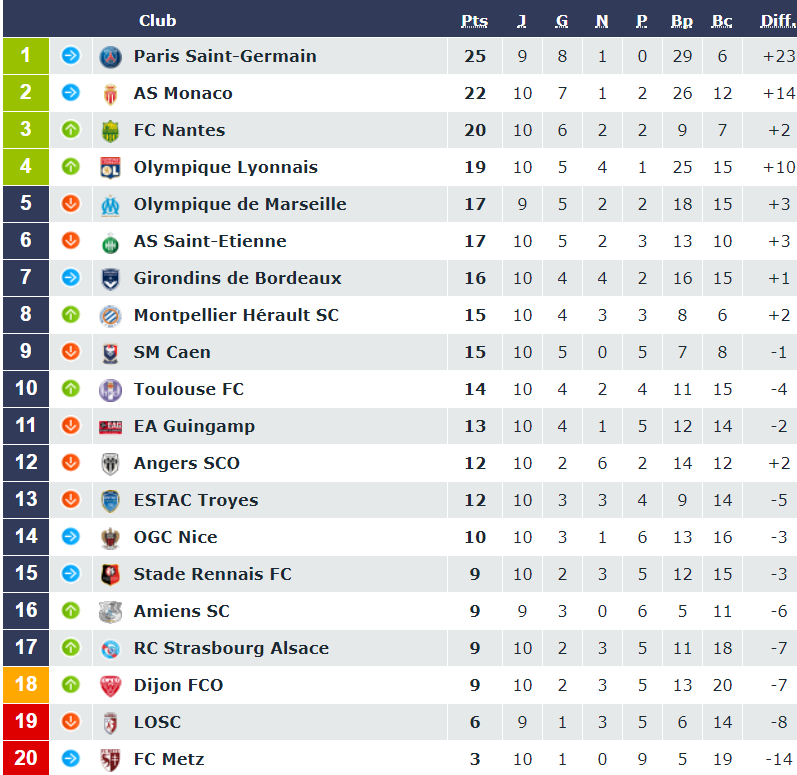This screenshot has height=775, width=797.
Task: Click the green up arrow beside Toulouse FC
Action: [x=70, y=389]
